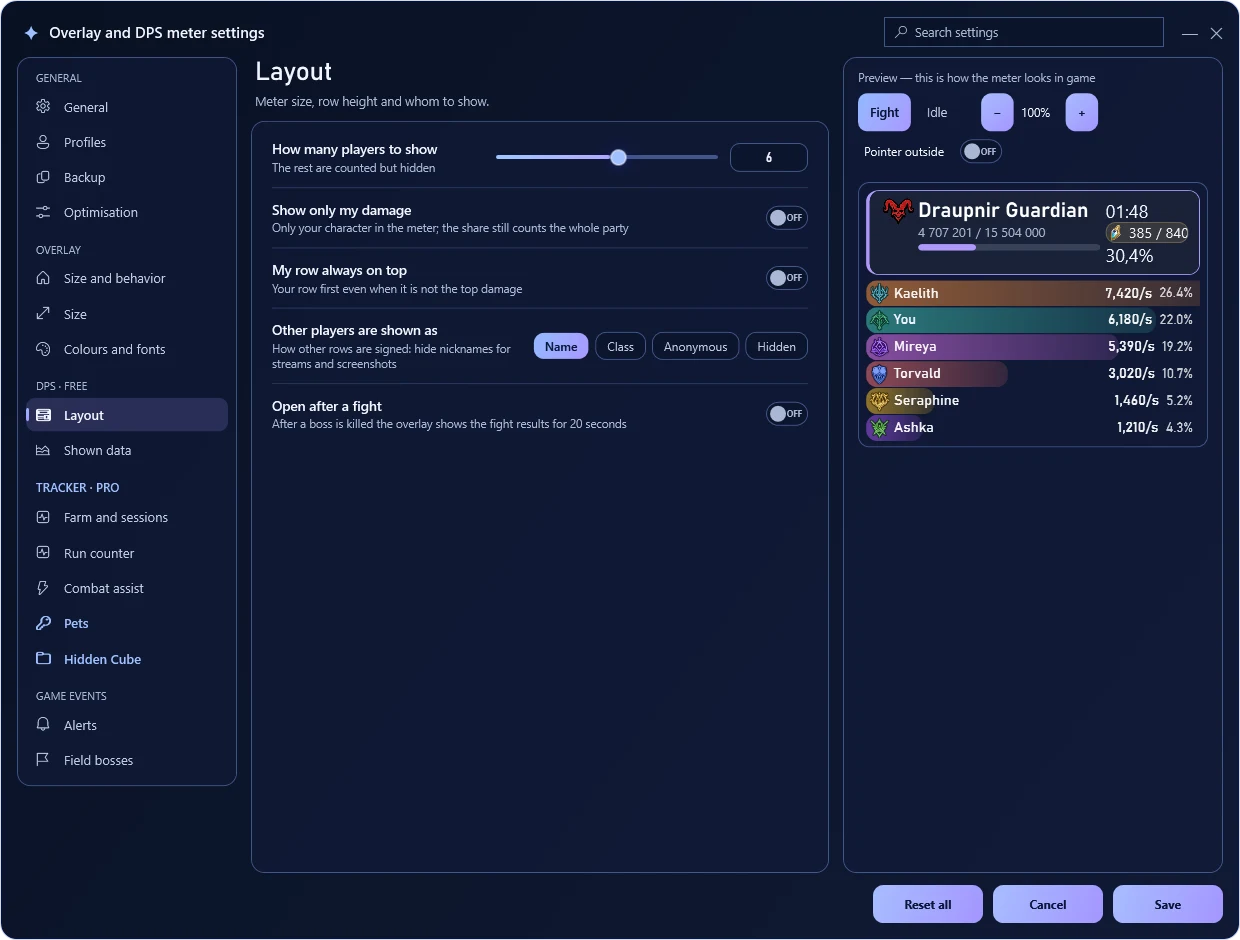This screenshot has width=1240, height=940.
Task: Toggle Show only my damage switch
Action: click(x=787, y=218)
